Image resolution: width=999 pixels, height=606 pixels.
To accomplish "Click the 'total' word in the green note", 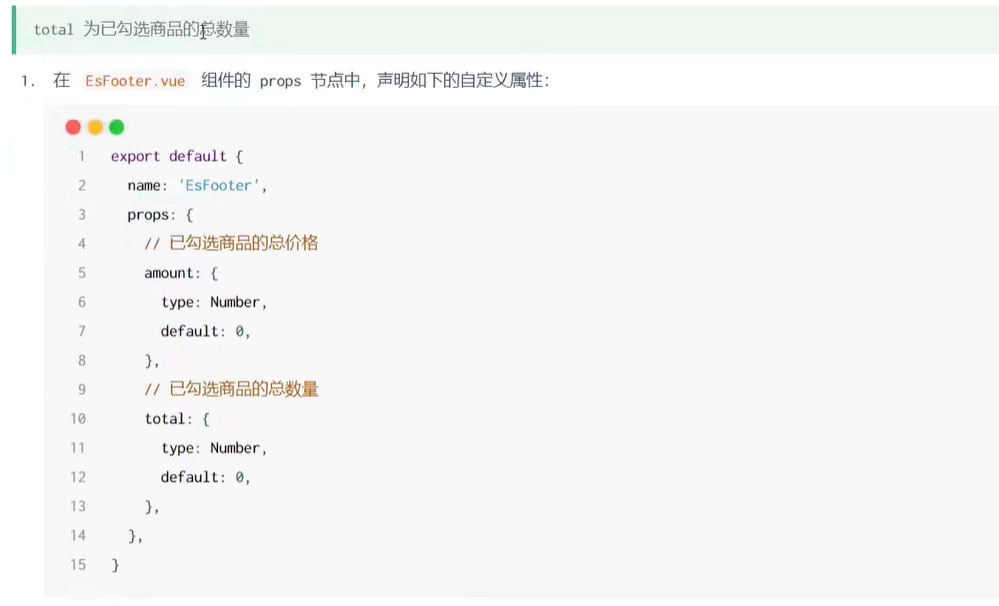I will [54, 29].
